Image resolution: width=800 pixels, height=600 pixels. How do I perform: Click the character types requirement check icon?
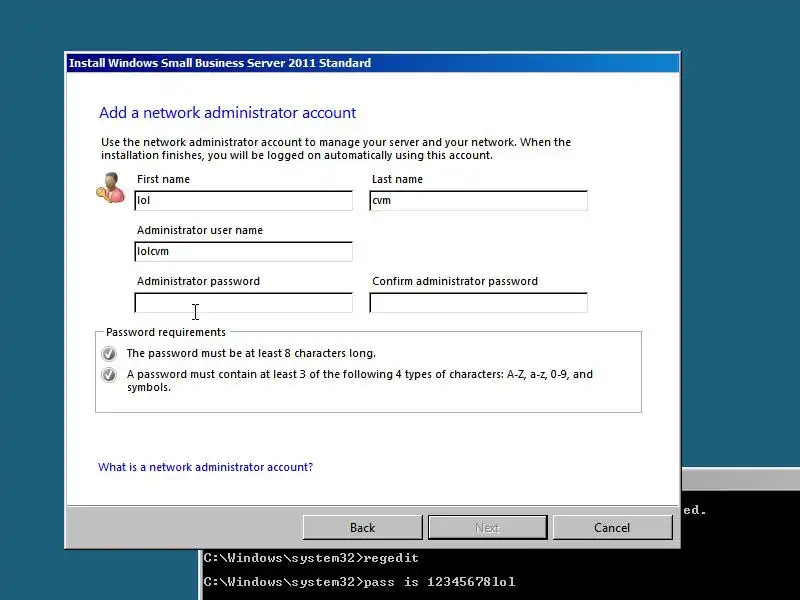pyautogui.click(x=109, y=375)
